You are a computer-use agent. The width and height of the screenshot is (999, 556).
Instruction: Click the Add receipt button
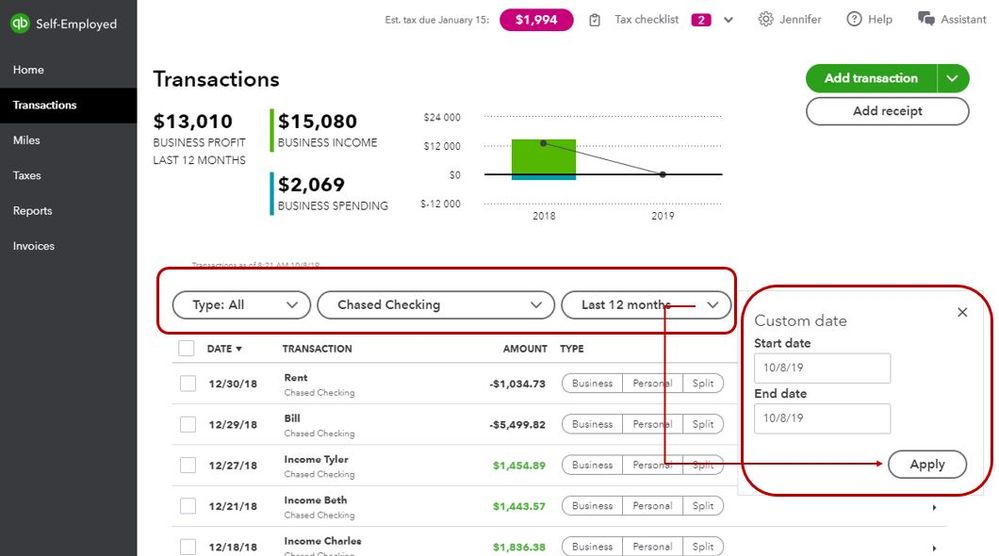pyautogui.click(x=887, y=111)
